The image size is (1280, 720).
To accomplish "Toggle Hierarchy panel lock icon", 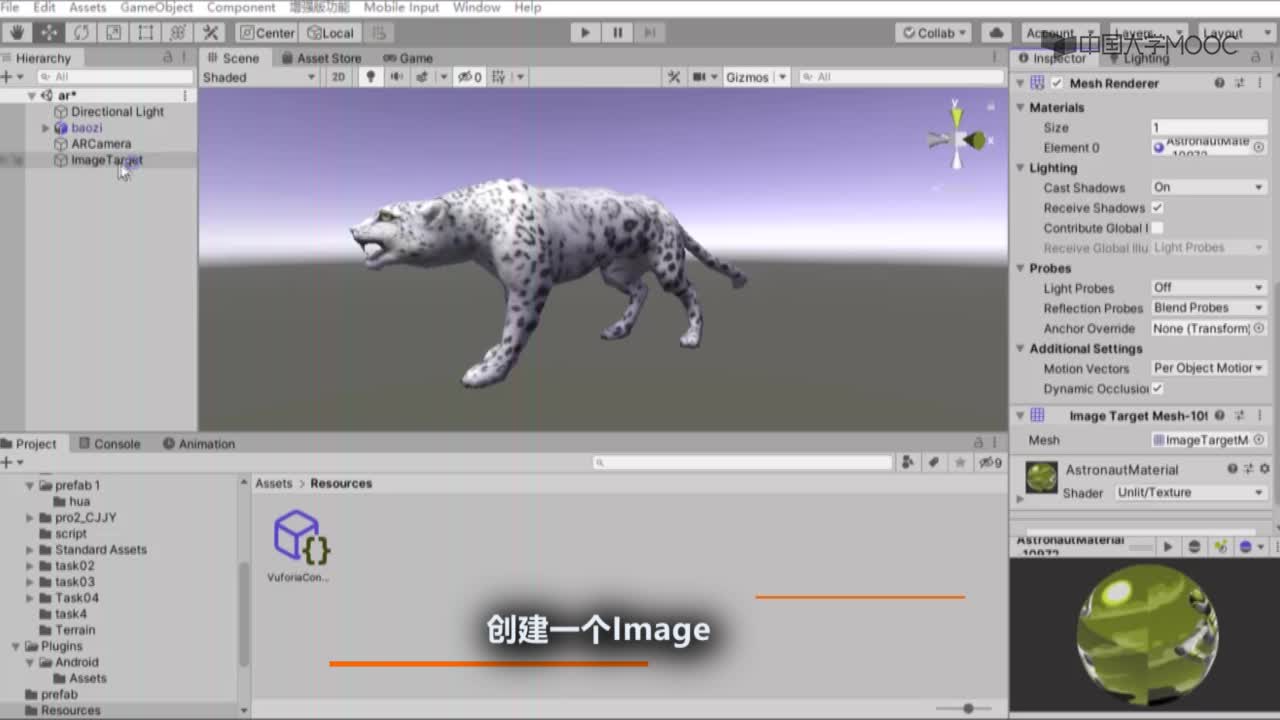I will 168,58.
